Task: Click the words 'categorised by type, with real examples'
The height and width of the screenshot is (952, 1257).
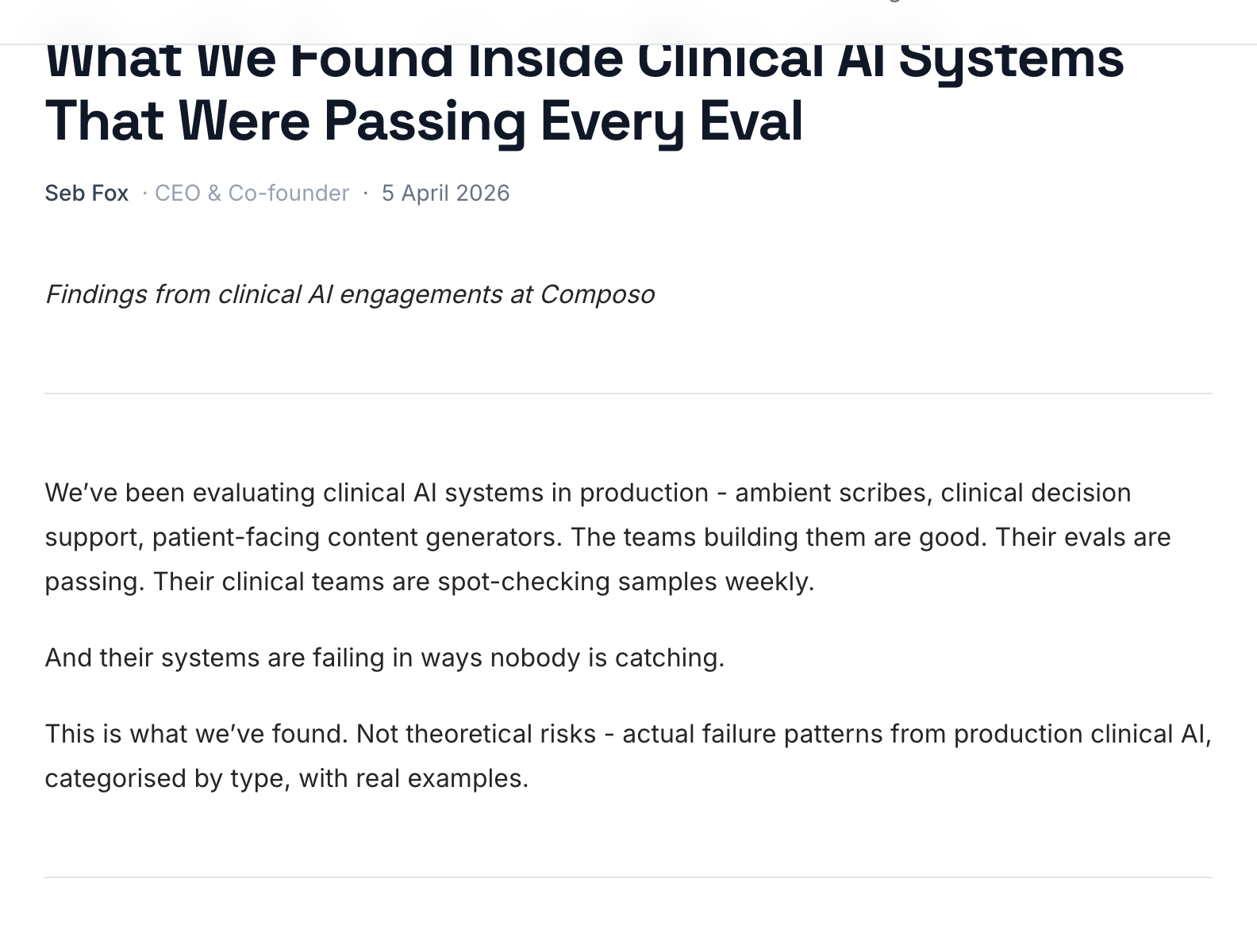Action: point(286,778)
